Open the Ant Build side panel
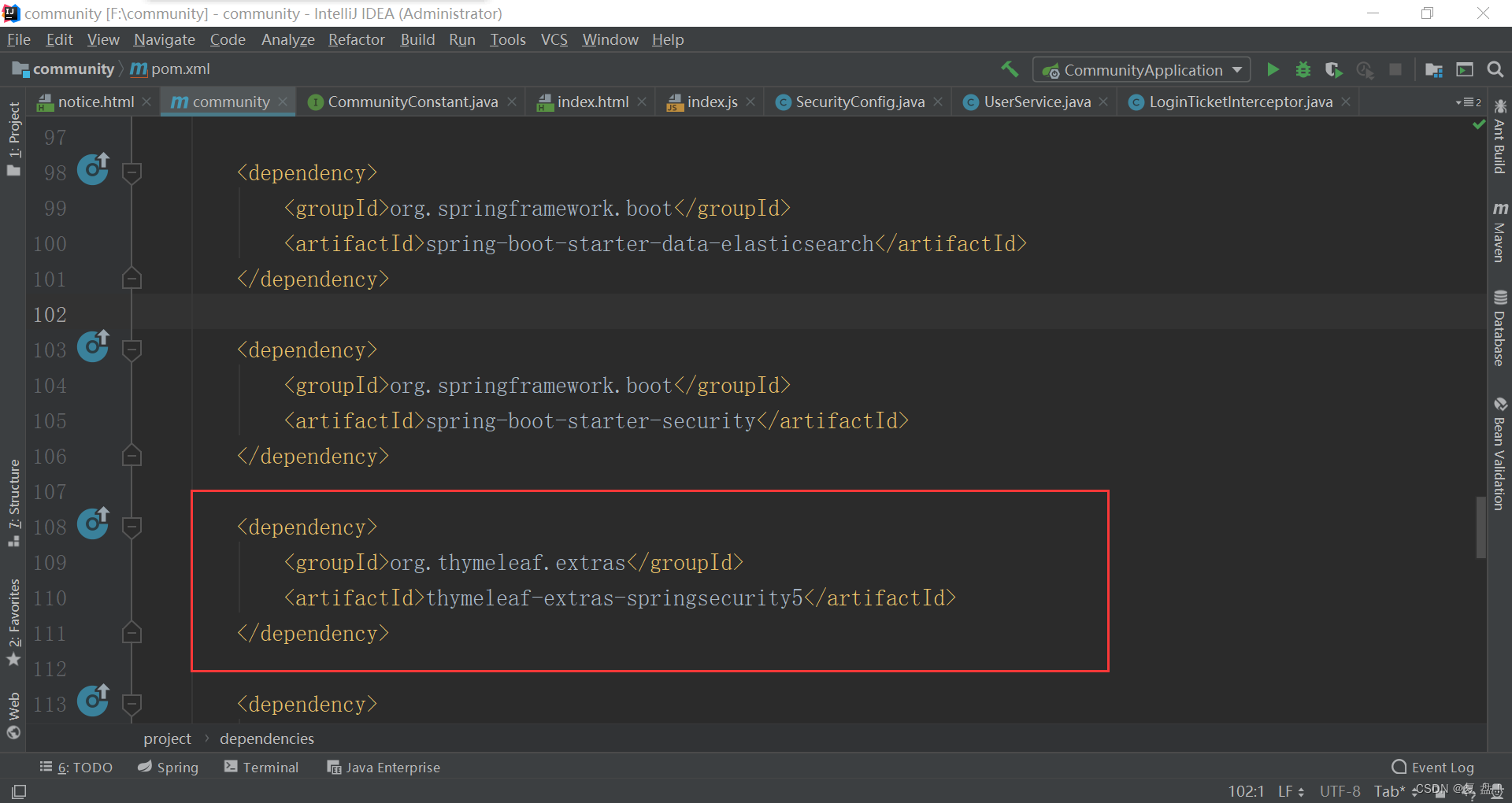Viewport: 1512px width, 803px height. (x=1500, y=136)
